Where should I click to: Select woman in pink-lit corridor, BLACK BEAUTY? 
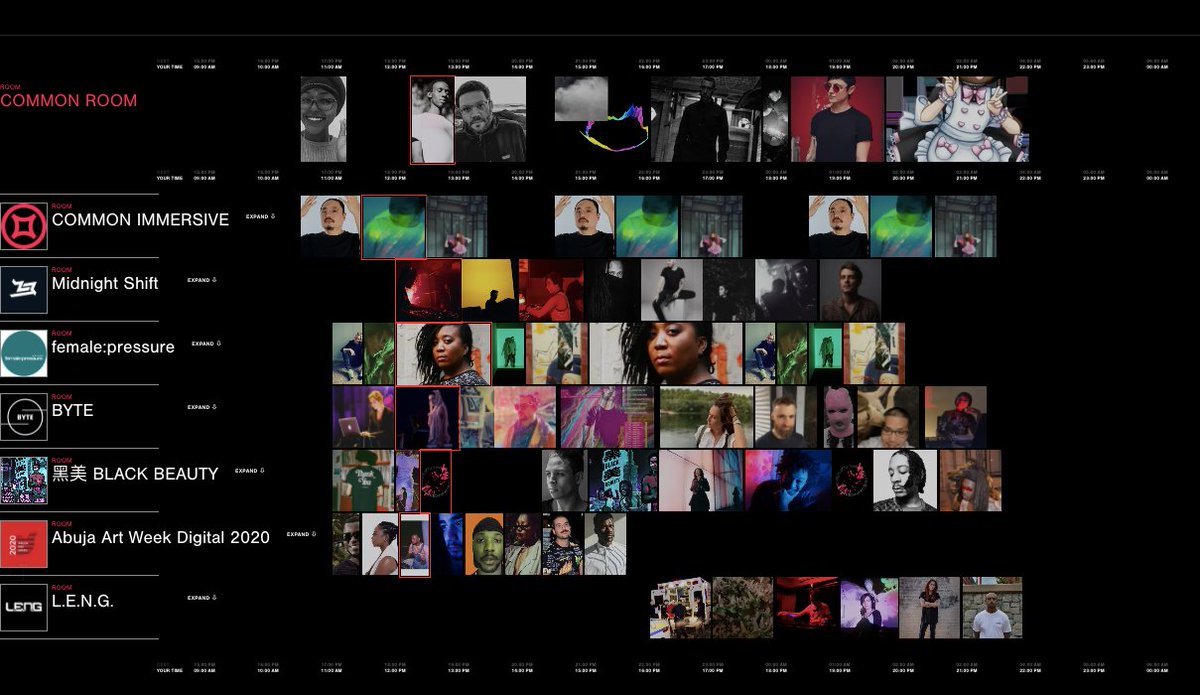[701, 481]
